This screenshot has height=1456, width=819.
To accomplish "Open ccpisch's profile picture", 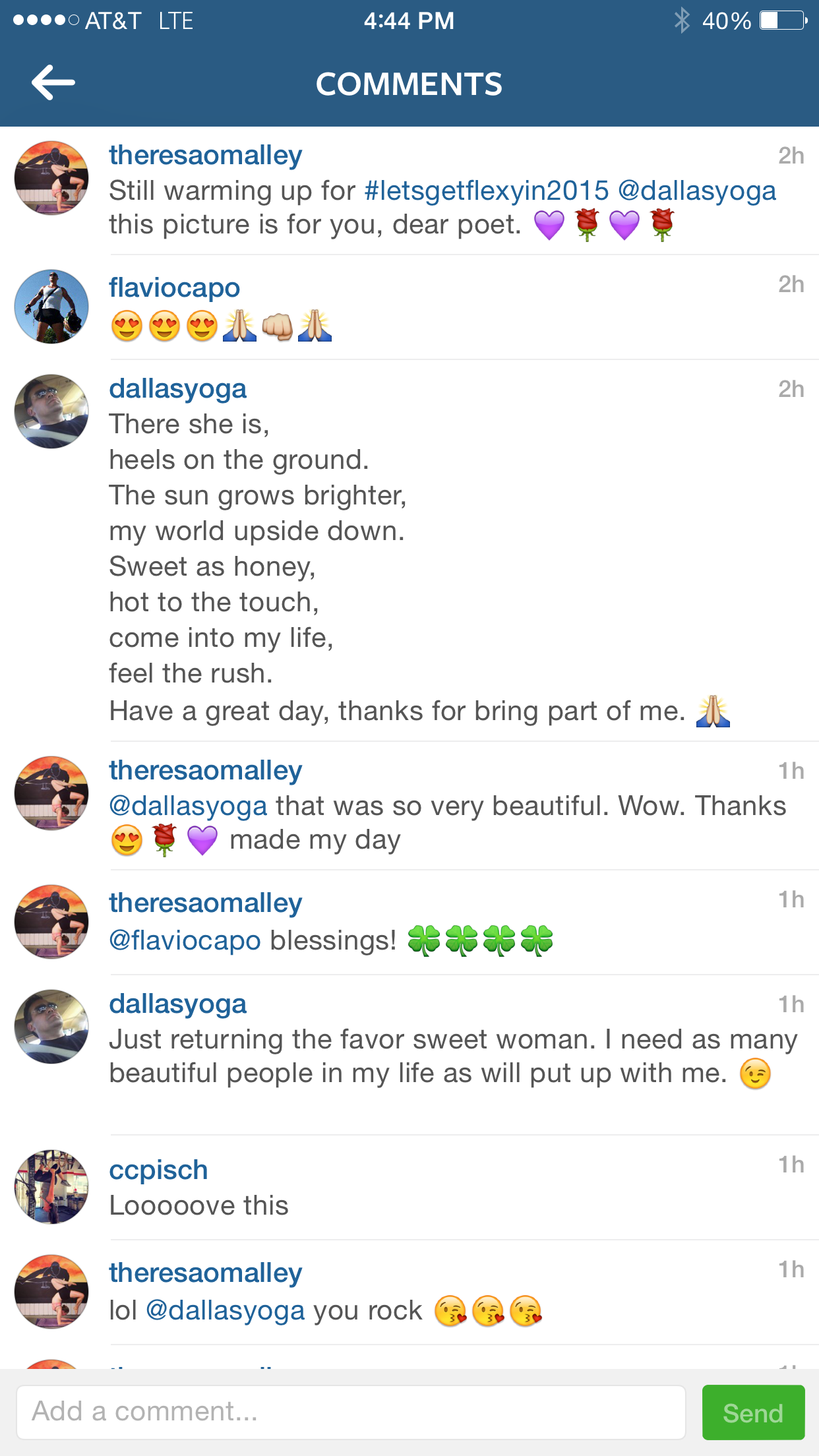I will pyautogui.click(x=51, y=1187).
